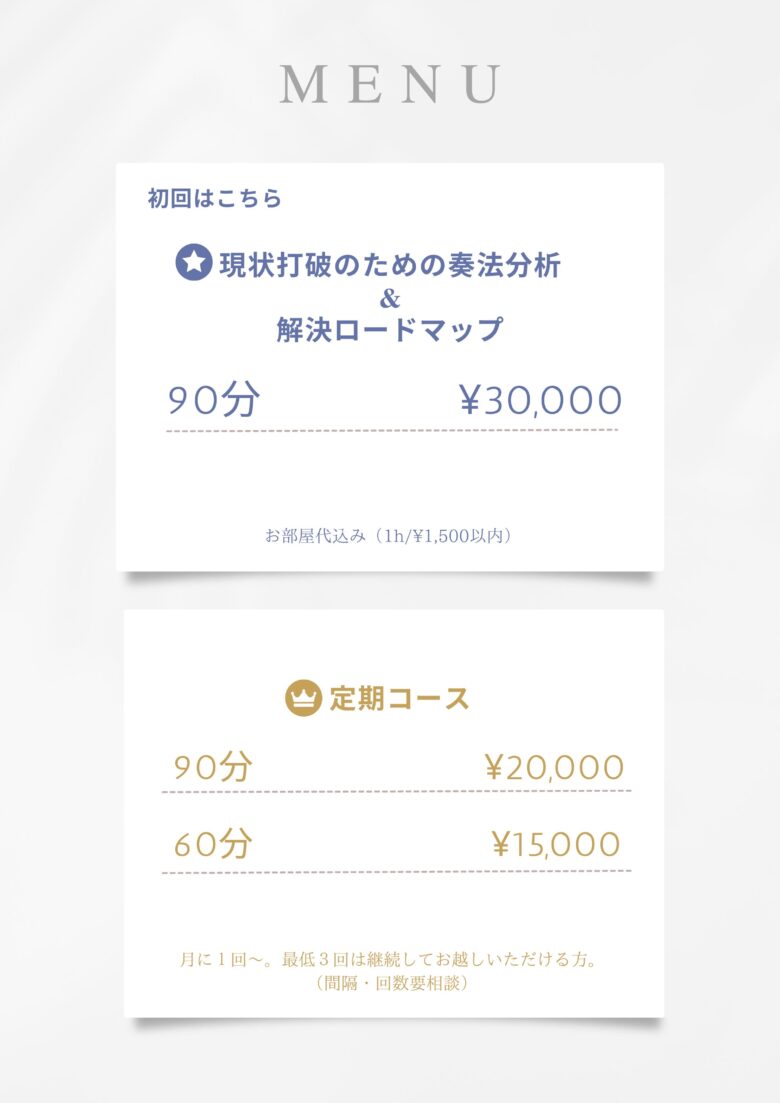
Task: Click the blue ampersand symbol
Action: (x=390, y=298)
